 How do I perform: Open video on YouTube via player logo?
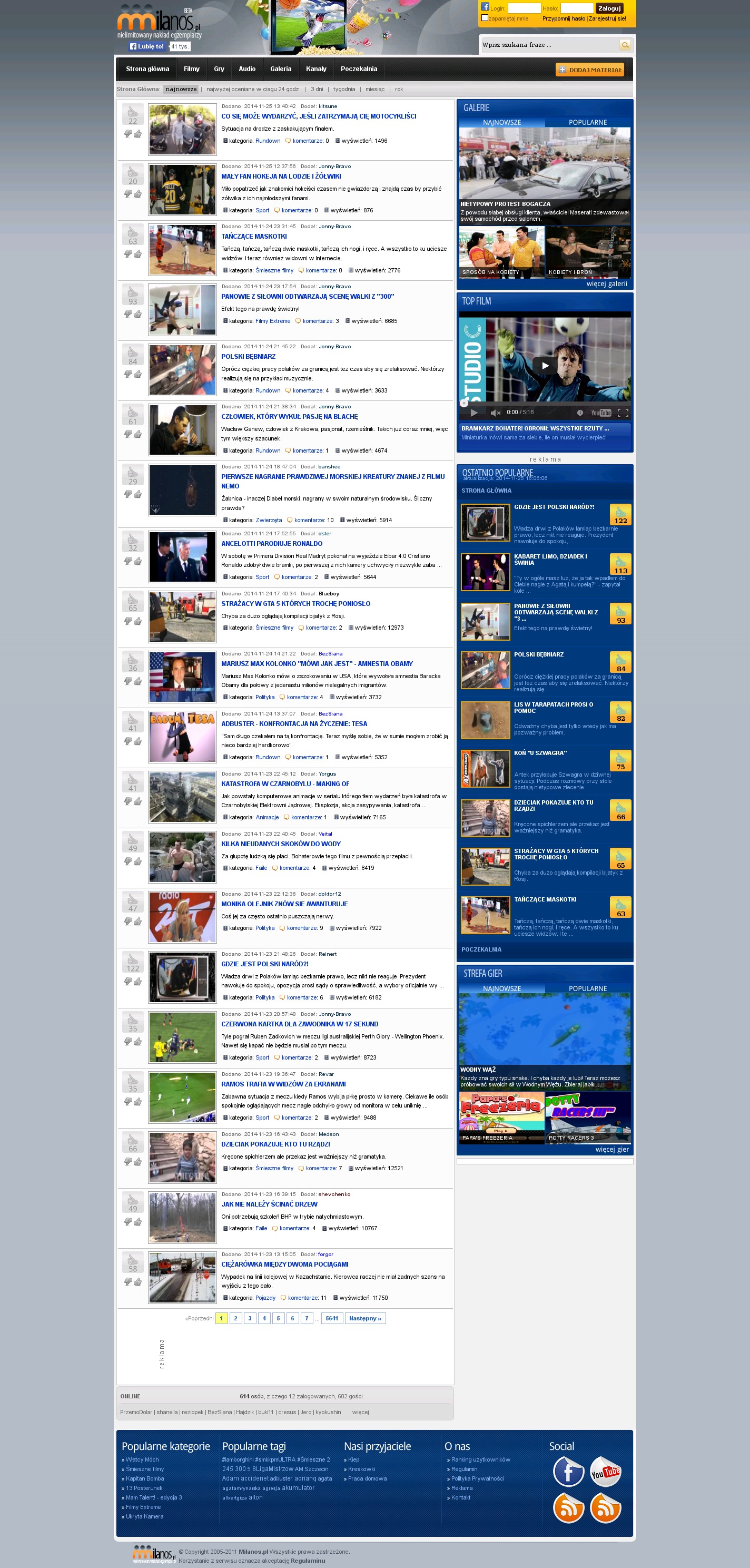pos(601,413)
